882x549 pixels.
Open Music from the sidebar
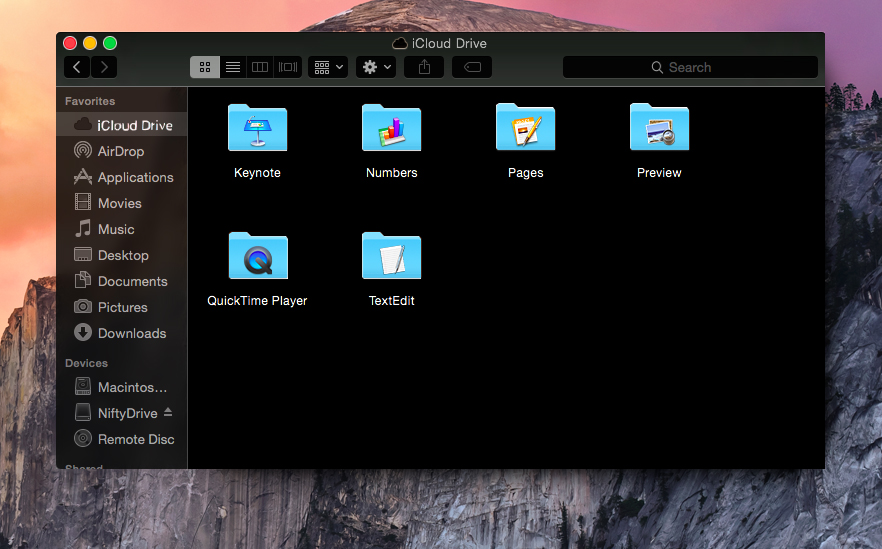122,229
